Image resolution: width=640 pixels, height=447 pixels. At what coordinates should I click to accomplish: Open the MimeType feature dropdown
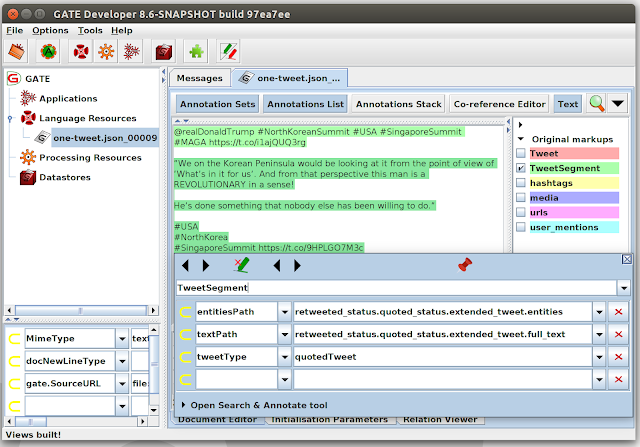click(x=122, y=338)
